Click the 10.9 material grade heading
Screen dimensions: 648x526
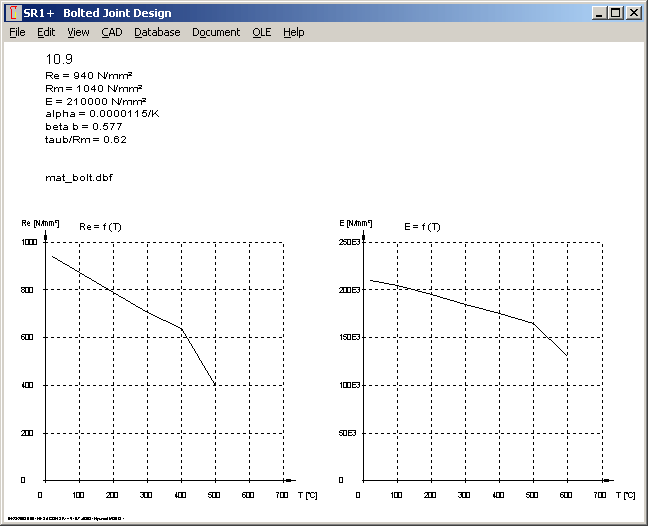59,59
